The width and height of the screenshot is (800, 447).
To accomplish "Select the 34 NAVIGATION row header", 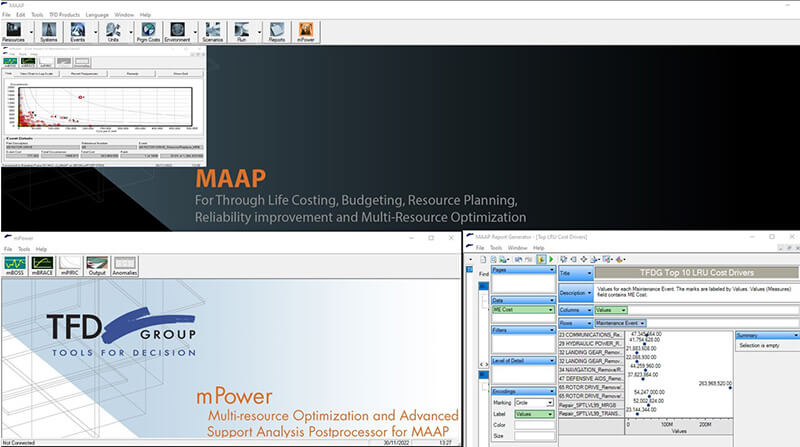I will (x=591, y=369).
